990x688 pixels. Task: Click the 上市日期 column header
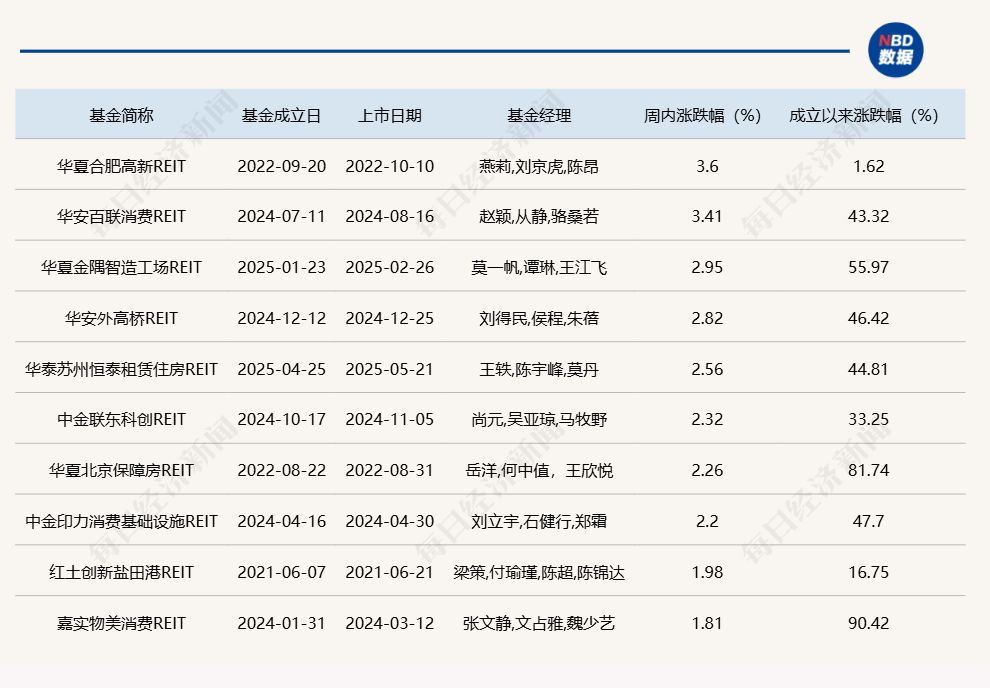click(390, 115)
